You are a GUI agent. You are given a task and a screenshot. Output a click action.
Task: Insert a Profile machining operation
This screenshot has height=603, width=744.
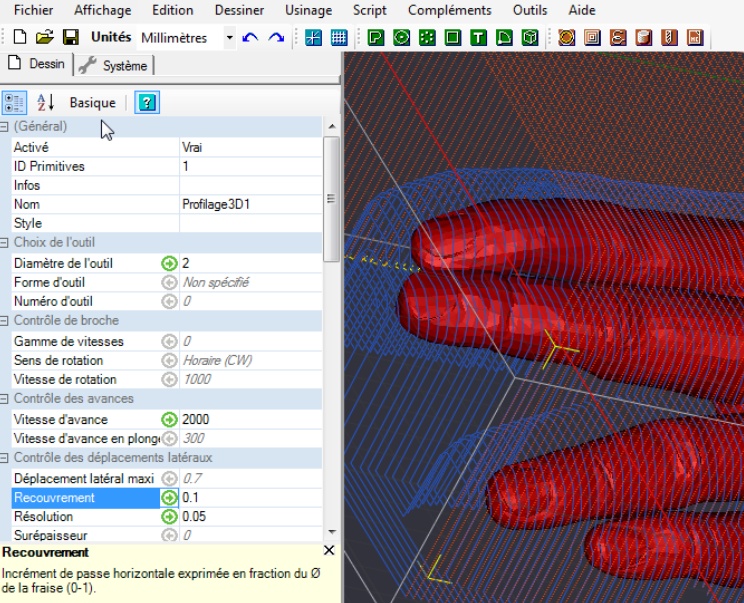pos(567,37)
